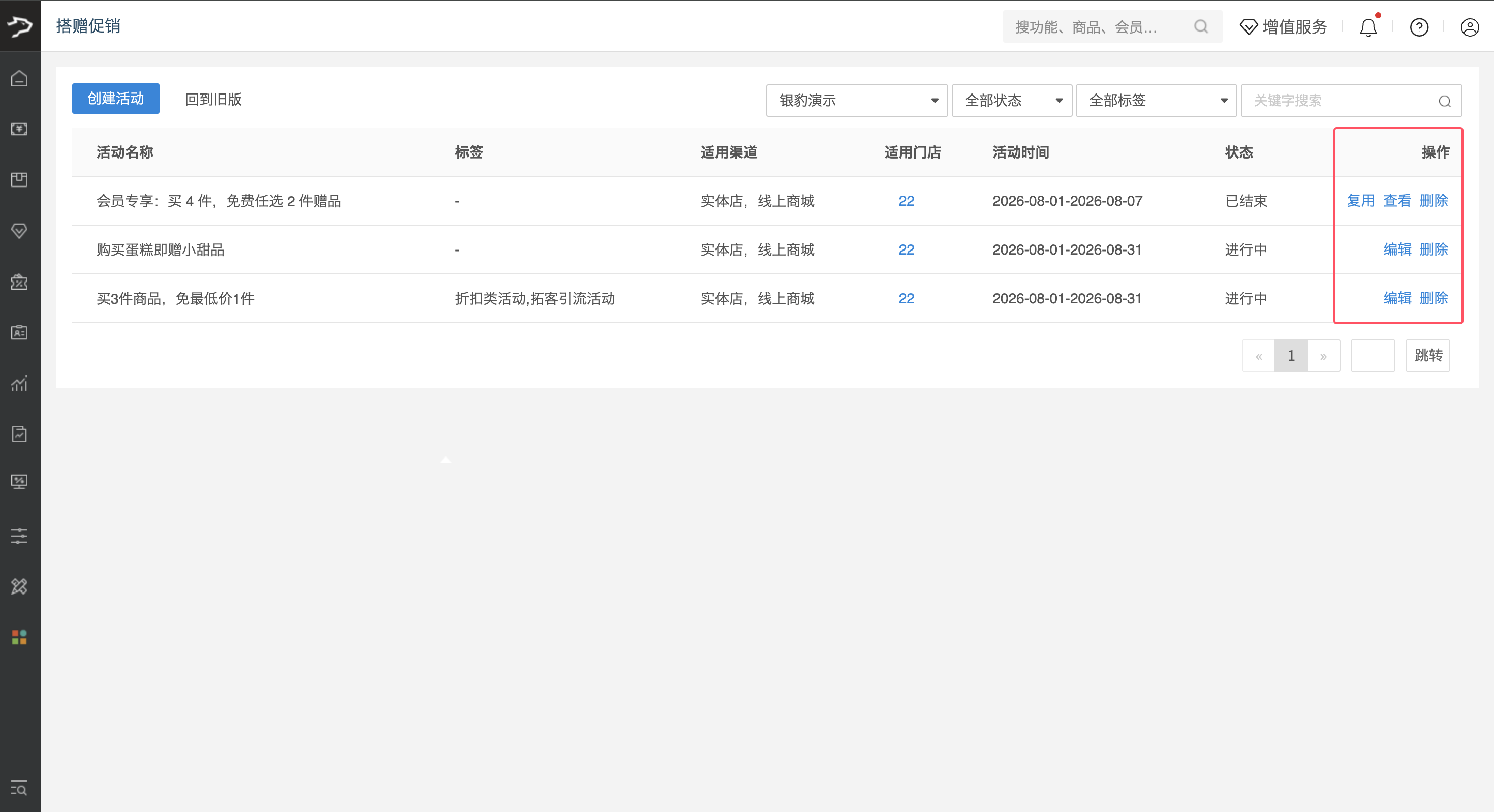
Task: Click the 操作 column header
Action: (x=1436, y=152)
